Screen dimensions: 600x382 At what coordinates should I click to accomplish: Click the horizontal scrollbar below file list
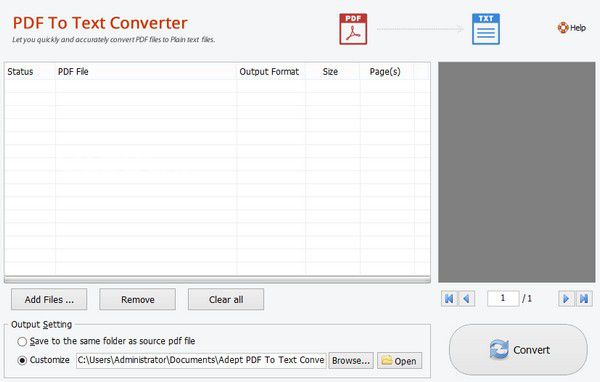(x=217, y=279)
